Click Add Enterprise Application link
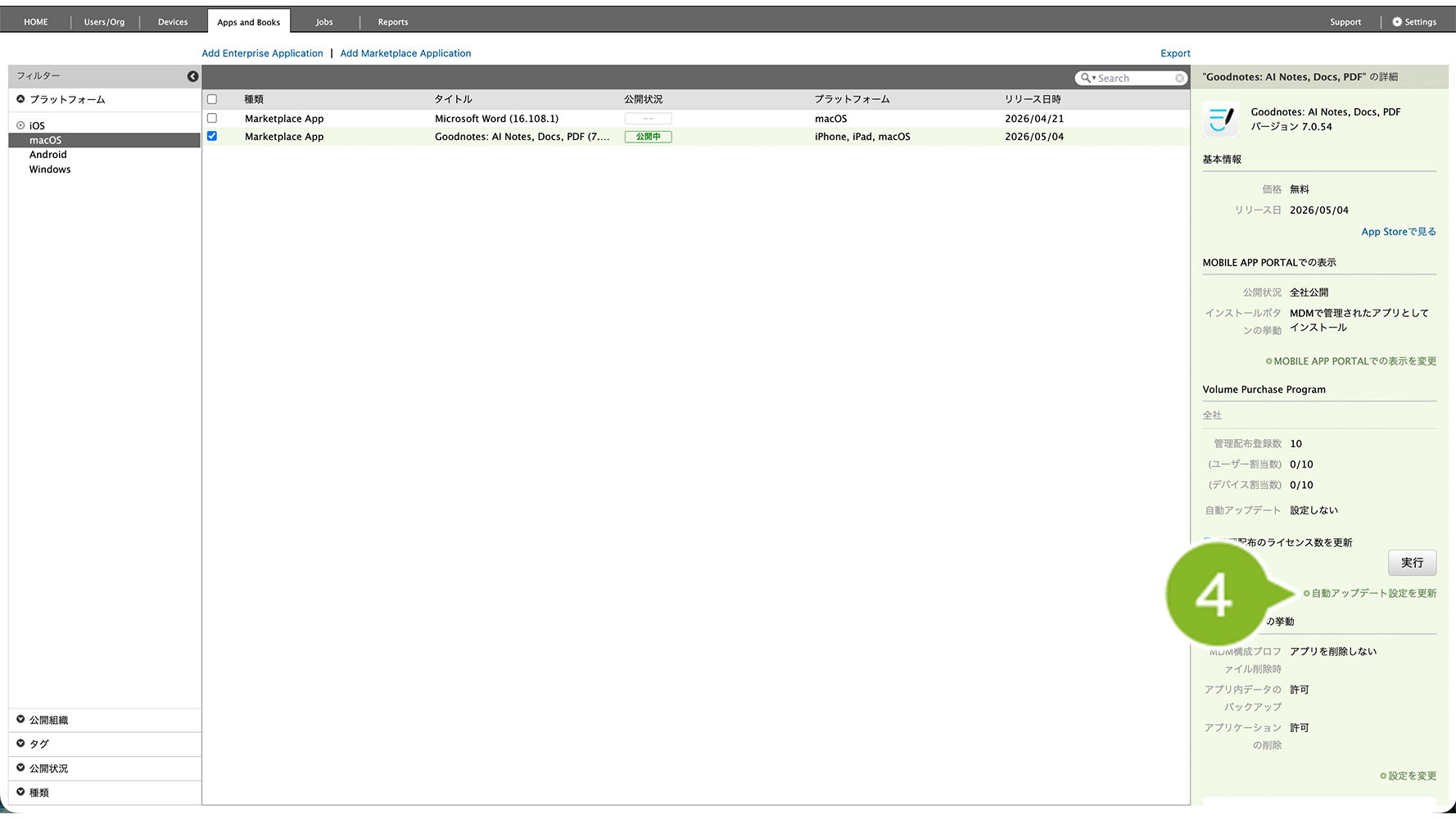Viewport: 1456px width, 819px height. [x=263, y=53]
